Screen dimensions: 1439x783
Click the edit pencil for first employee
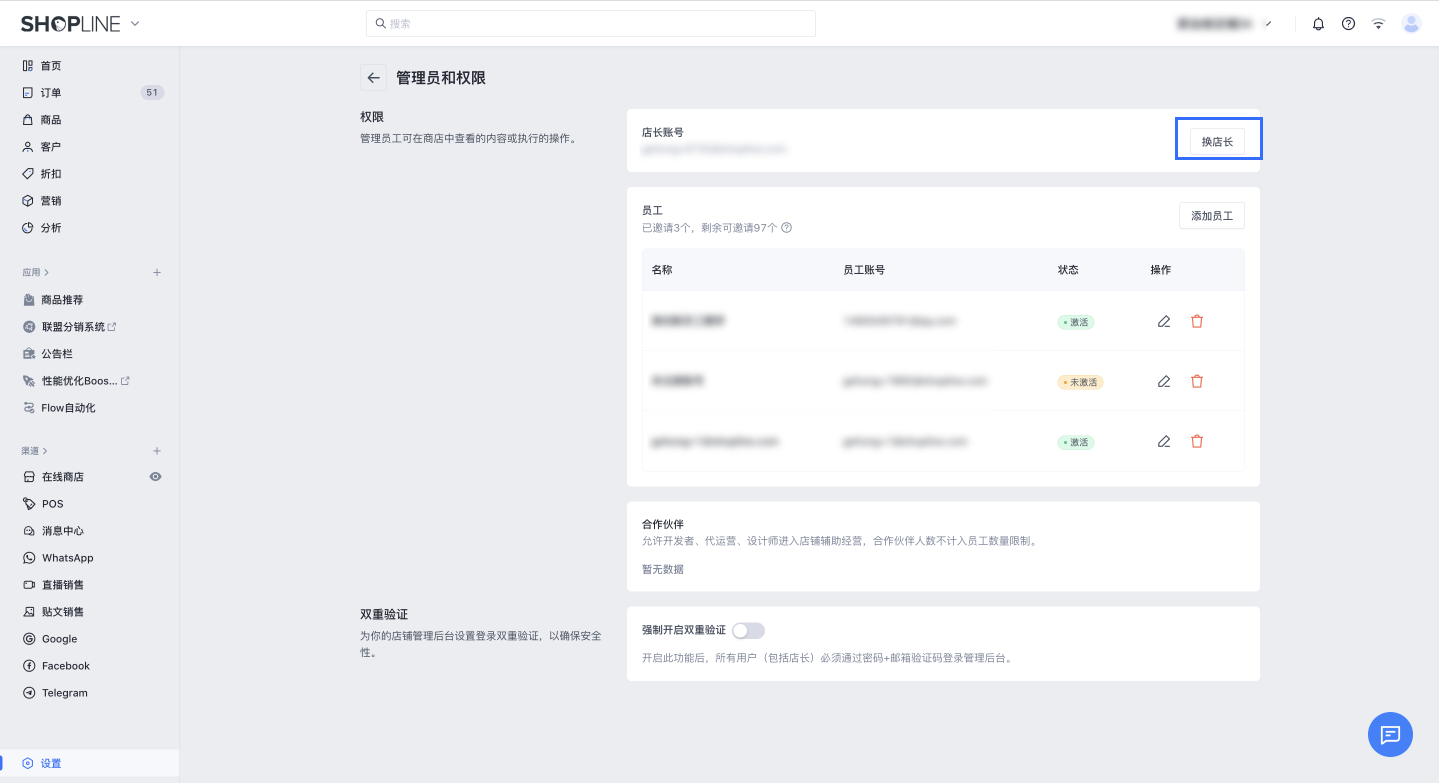[1163, 322]
